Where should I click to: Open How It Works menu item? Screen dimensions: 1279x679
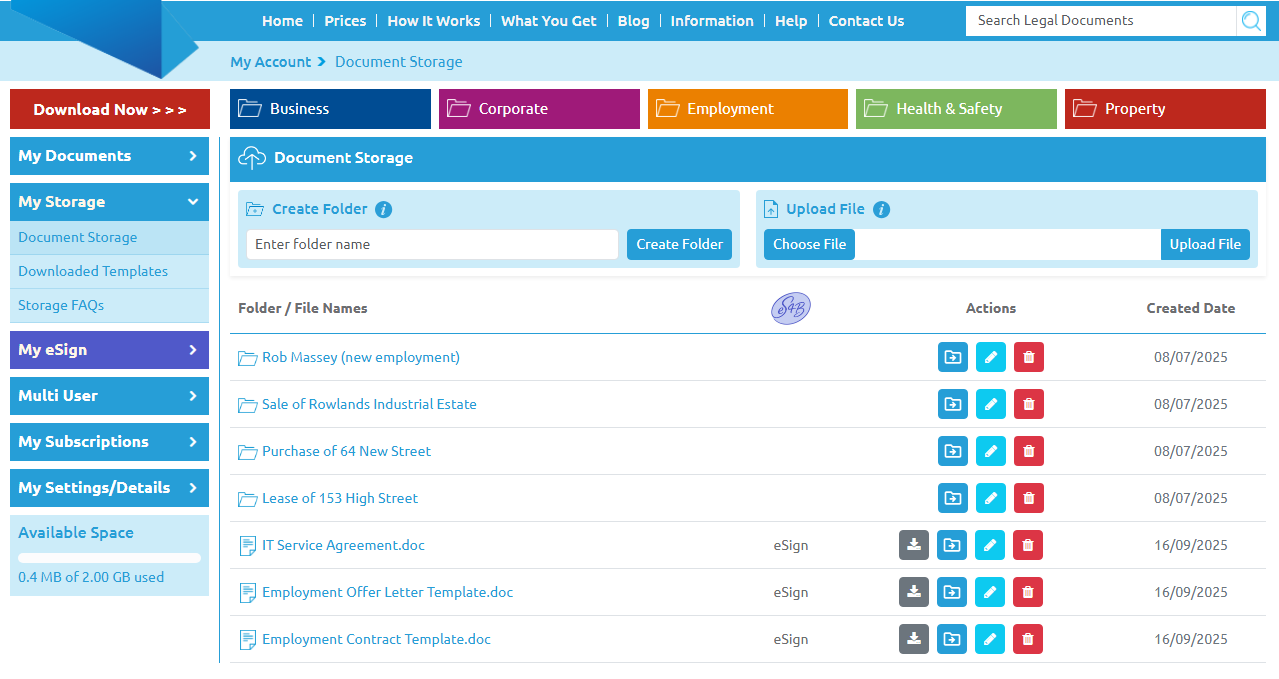[433, 21]
